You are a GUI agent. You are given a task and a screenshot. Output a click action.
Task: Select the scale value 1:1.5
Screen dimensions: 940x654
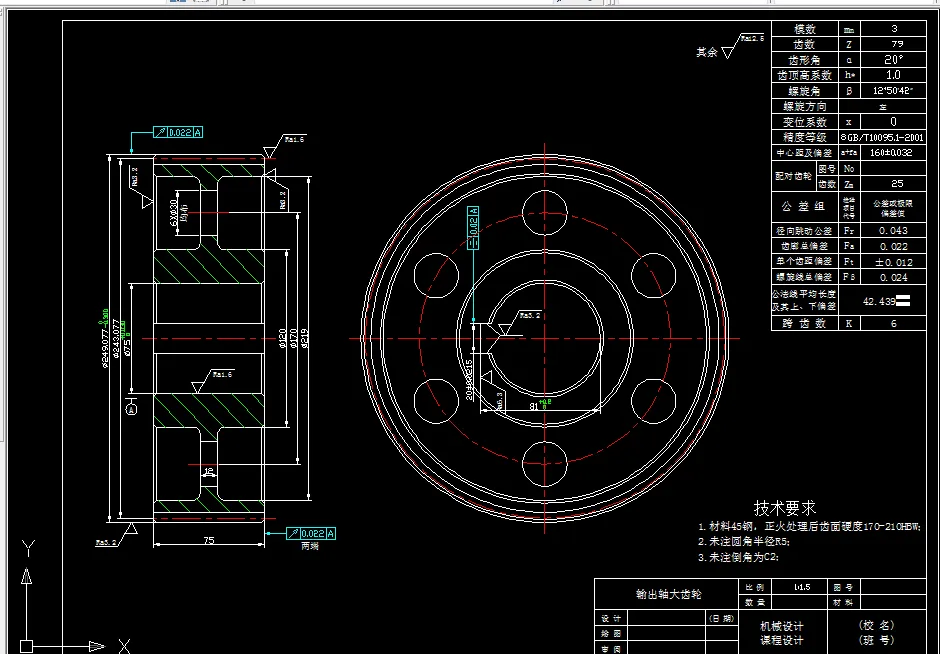(802, 587)
